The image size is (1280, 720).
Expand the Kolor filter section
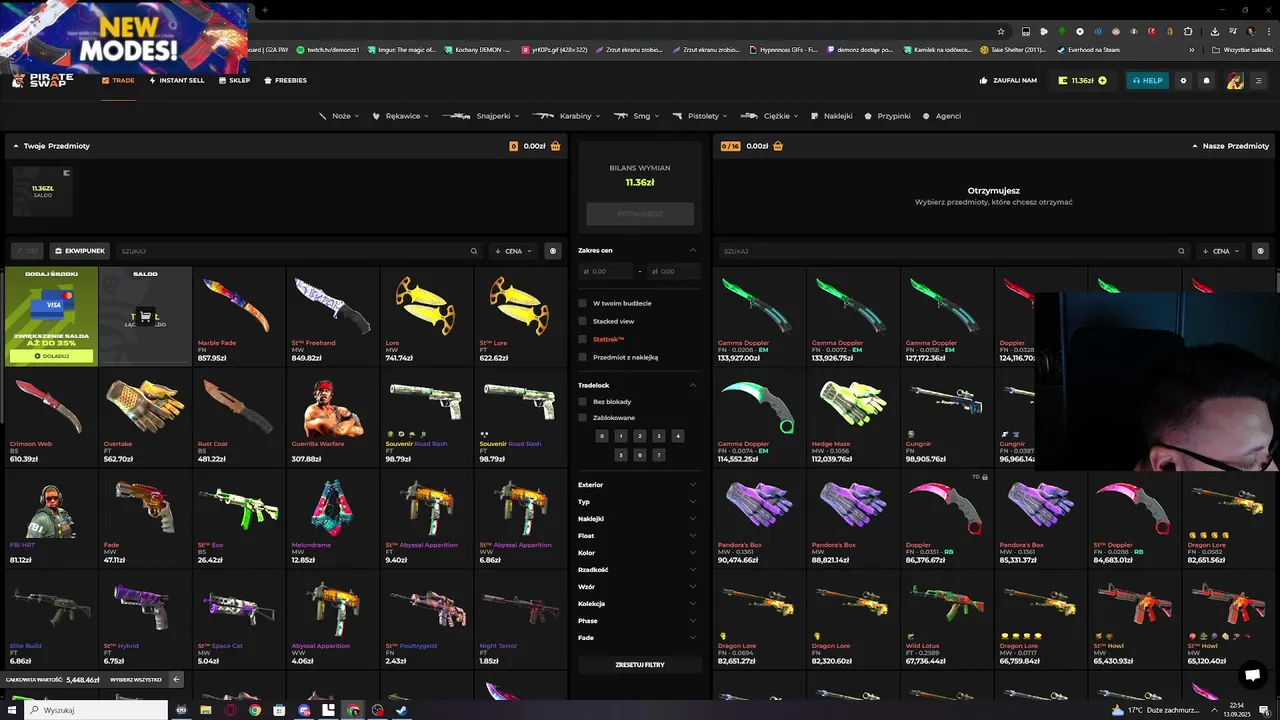tap(637, 553)
